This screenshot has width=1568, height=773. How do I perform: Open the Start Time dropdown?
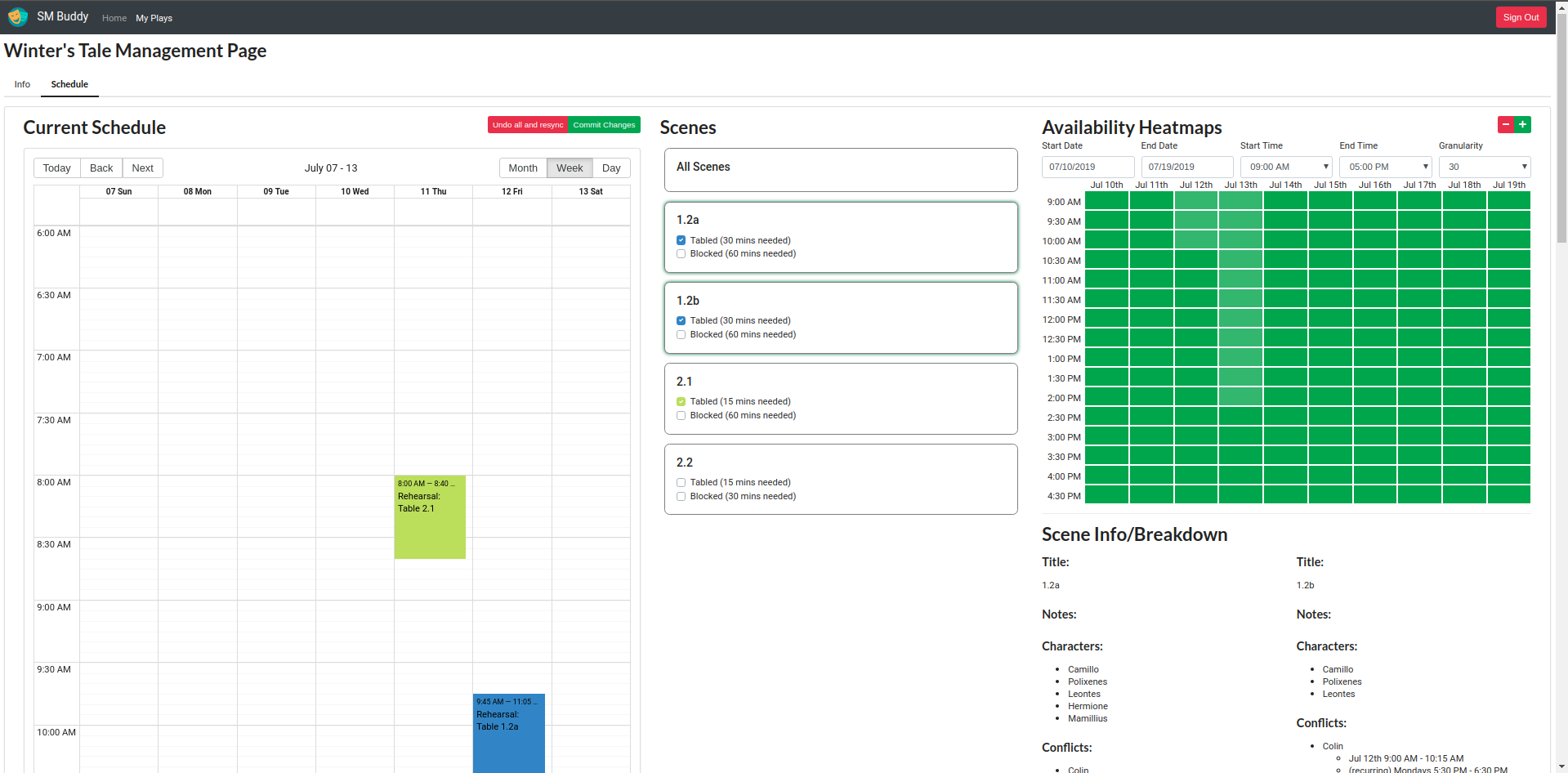click(1286, 167)
